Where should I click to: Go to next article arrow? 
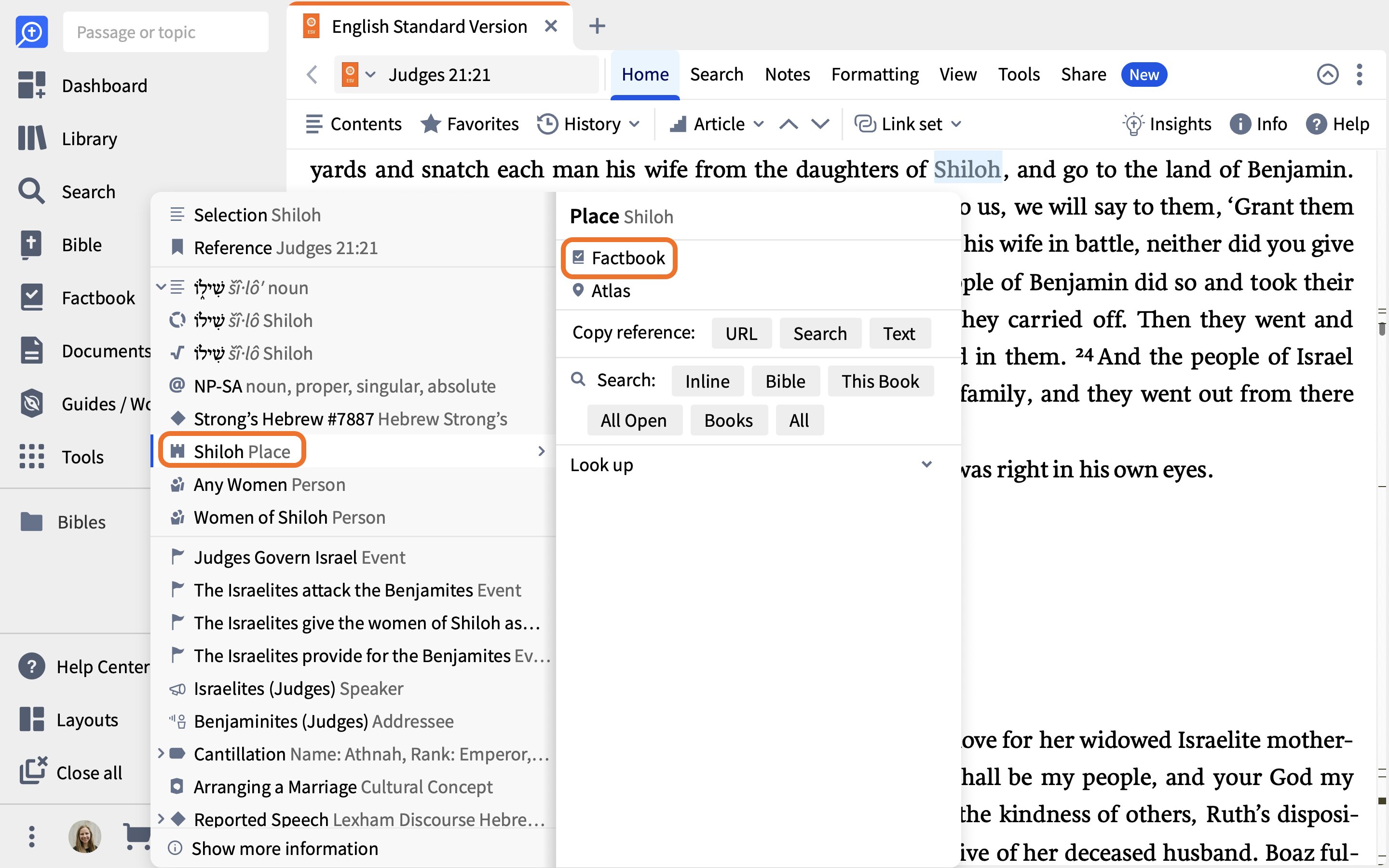click(820, 123)
